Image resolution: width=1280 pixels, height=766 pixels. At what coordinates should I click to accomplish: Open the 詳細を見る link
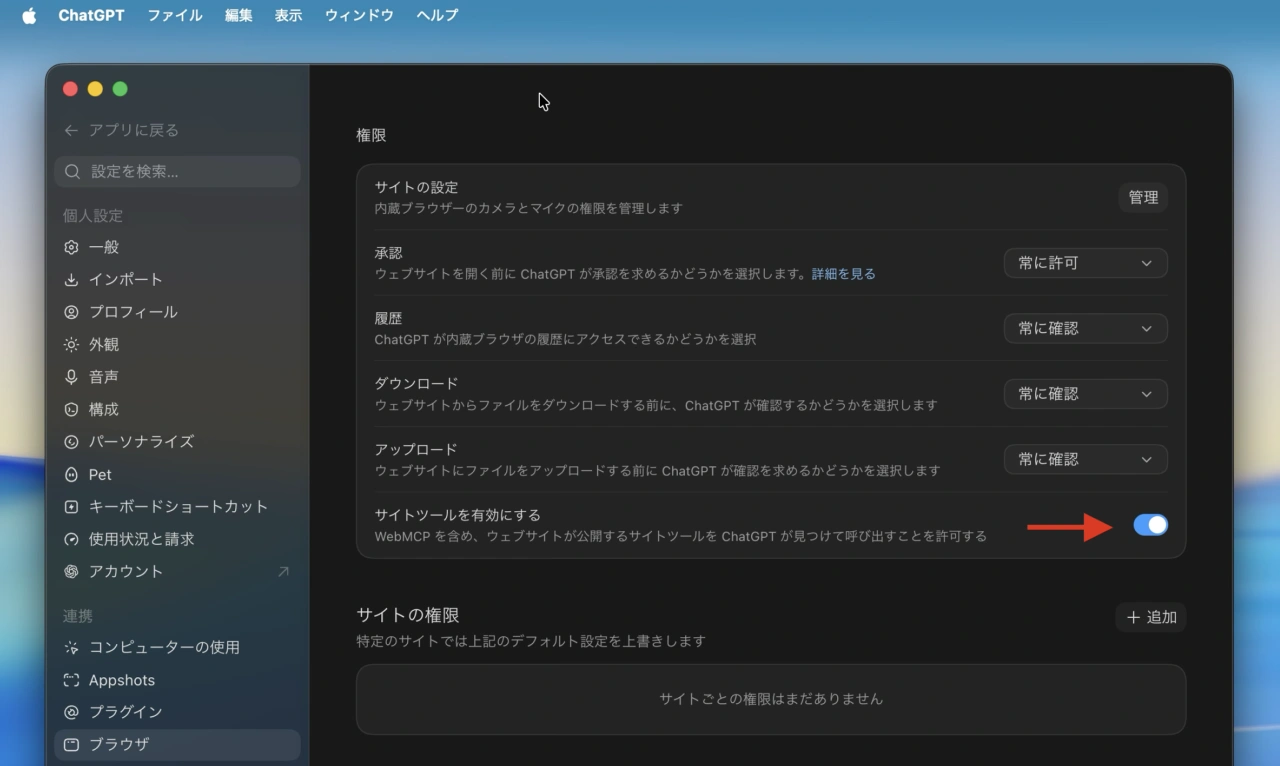coord(843,273)
